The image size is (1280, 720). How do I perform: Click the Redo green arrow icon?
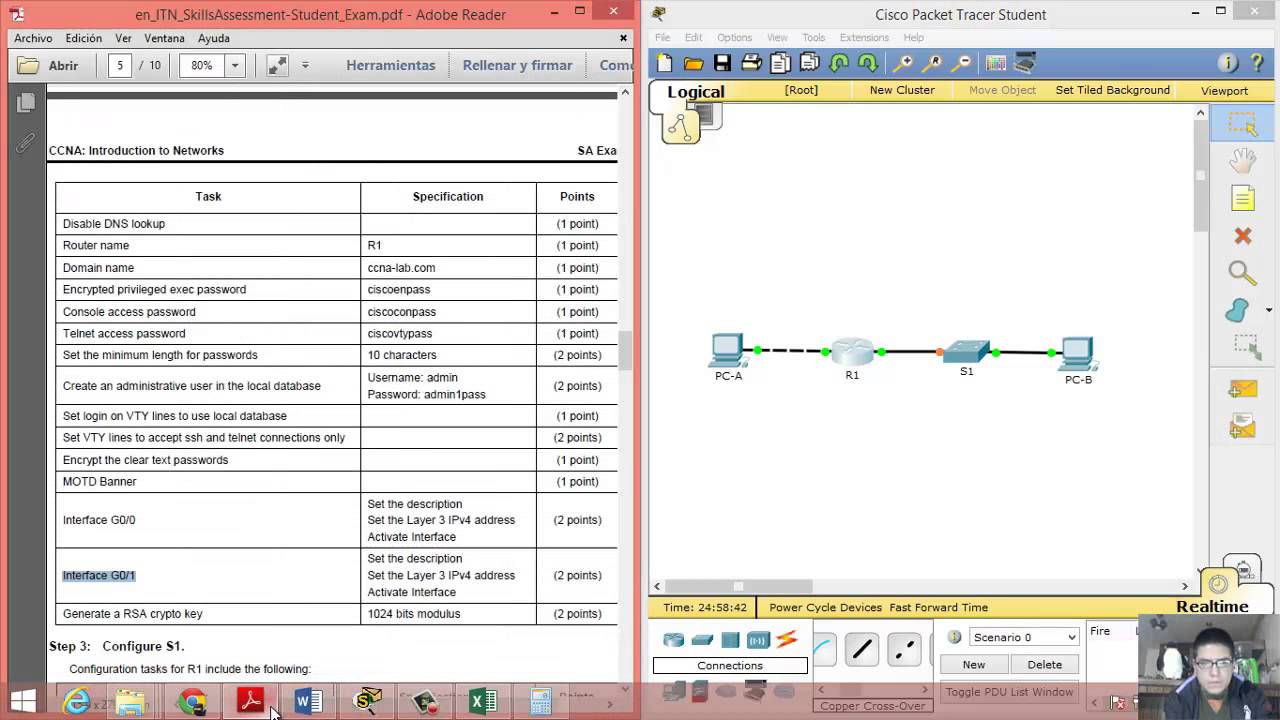(x=867, y=63)
